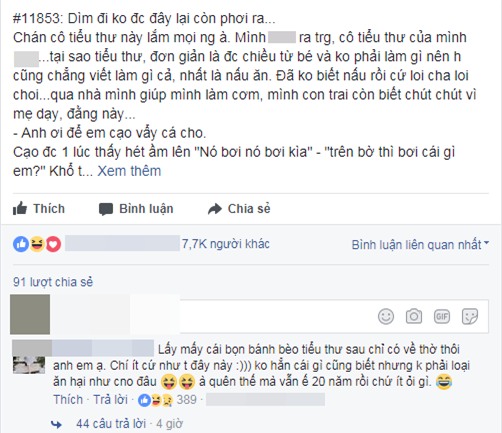Open the emoji smiley picker in comment box

(x=386, y=316)
